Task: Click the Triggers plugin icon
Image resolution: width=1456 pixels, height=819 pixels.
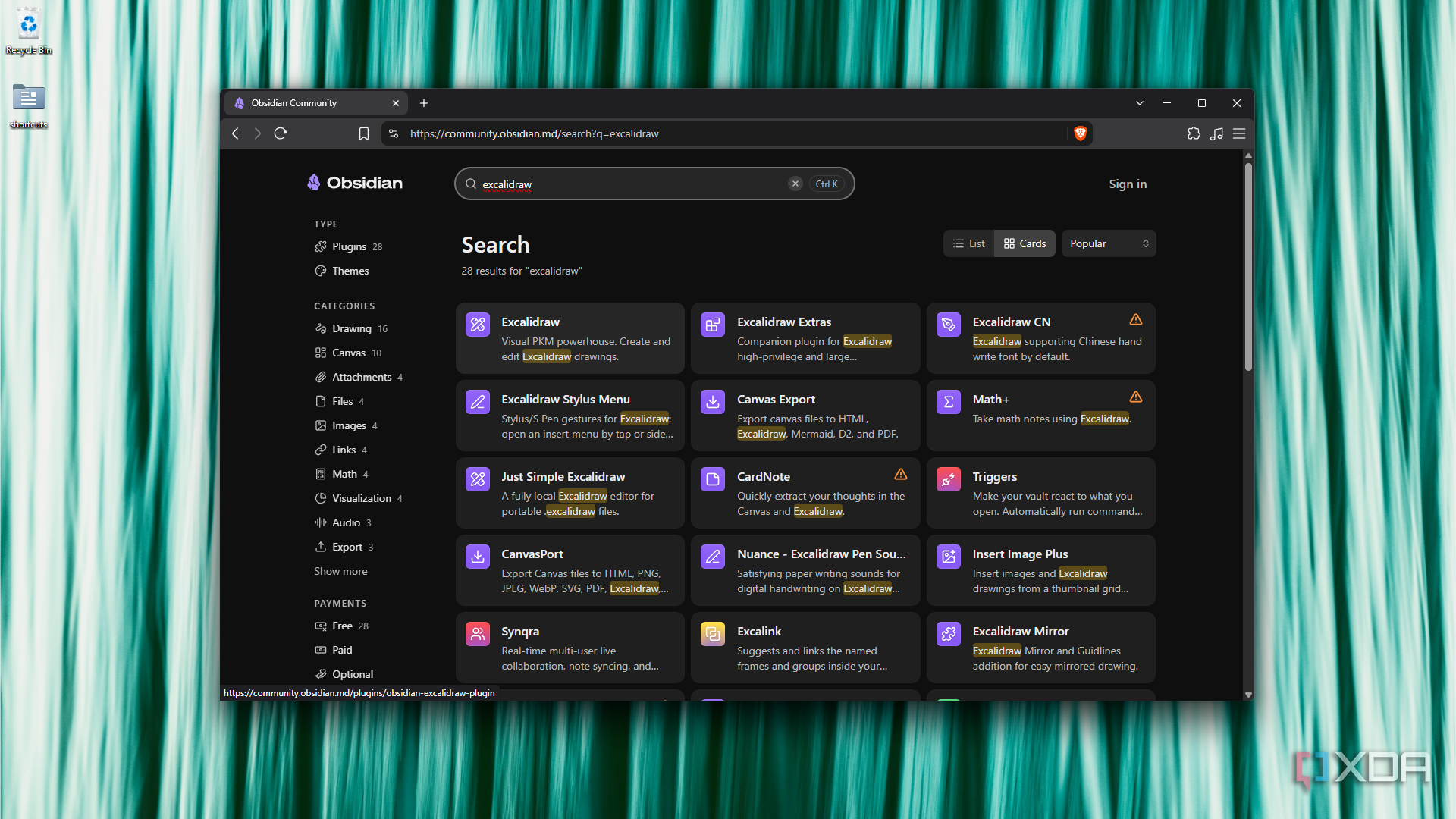Action: click(x=949, y=479)
